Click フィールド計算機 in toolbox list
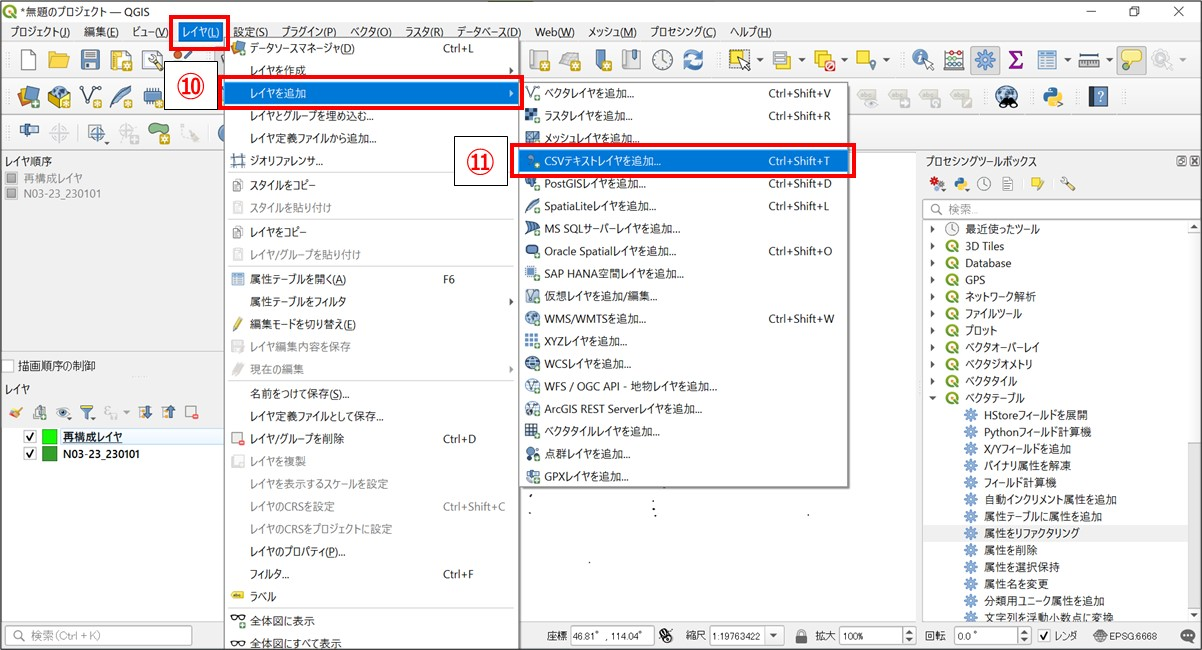This screenshot has width=1202, height=650. (x=1019, y=482)
